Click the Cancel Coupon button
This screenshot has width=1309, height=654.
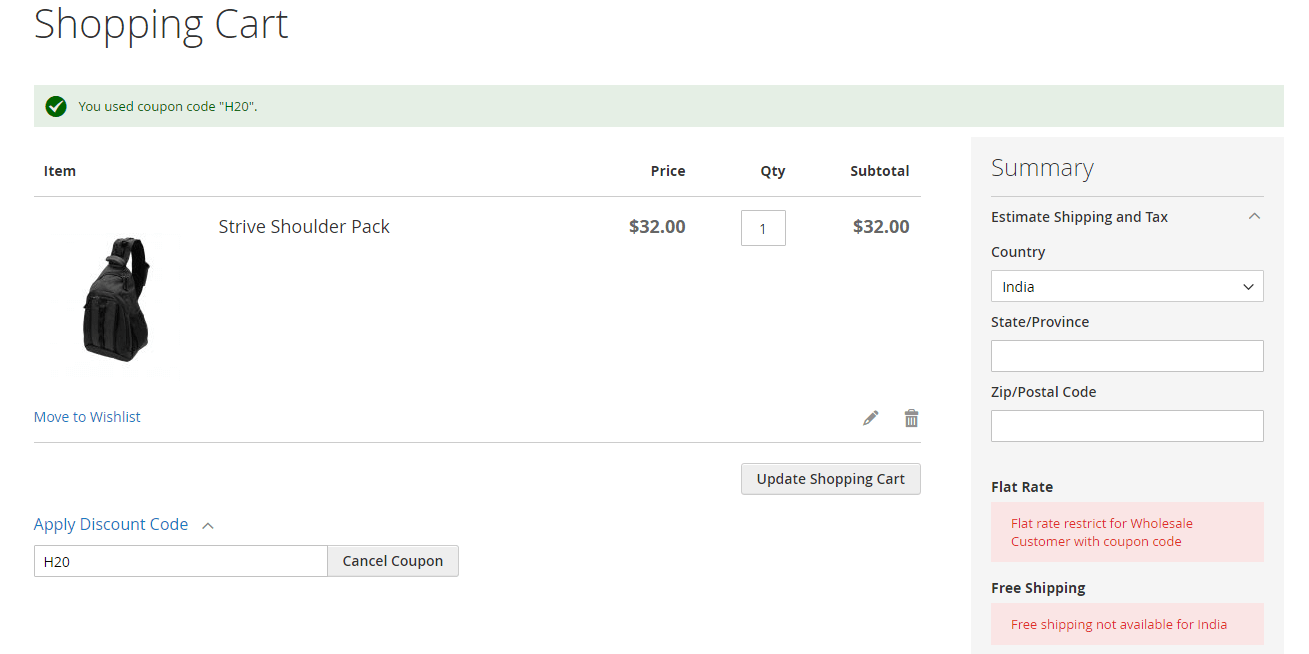[x=392, y=561]
